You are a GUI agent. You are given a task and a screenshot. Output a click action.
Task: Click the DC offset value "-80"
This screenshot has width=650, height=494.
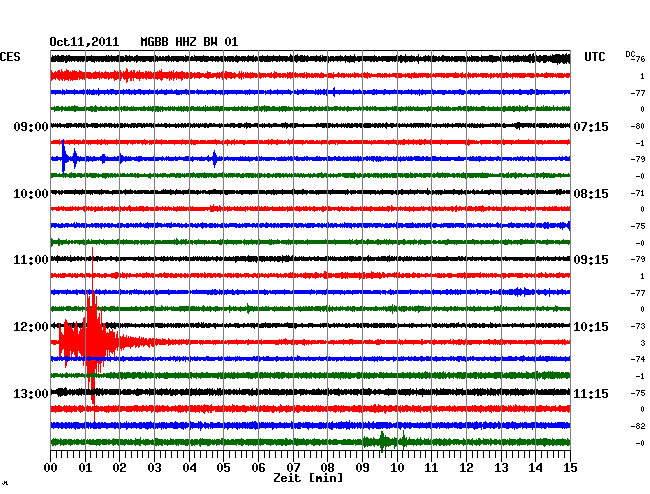pos(638,126)
